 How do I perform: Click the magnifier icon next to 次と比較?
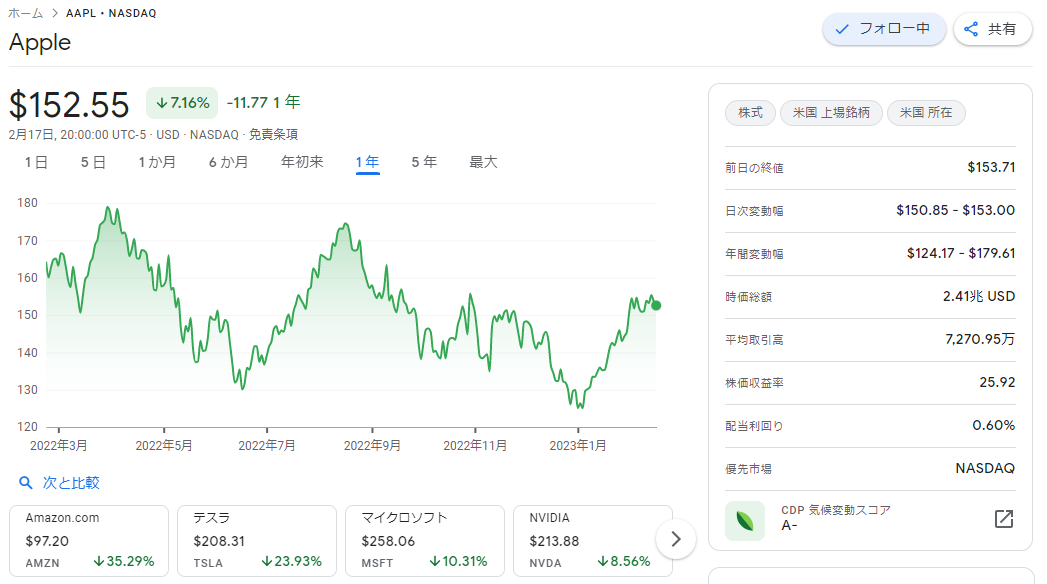(x=25, y=483)
